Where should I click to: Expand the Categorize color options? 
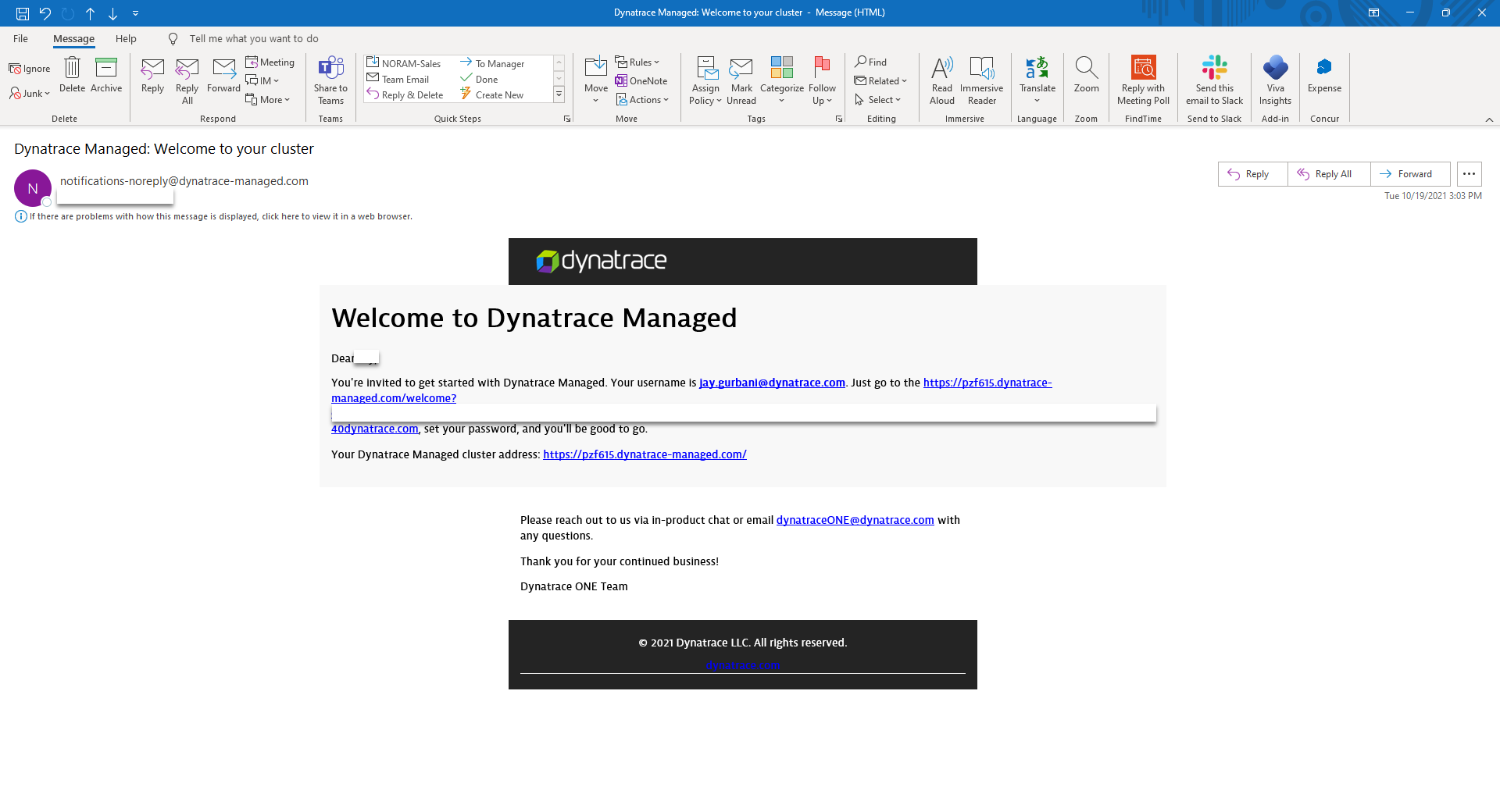[x=781, y=80]
